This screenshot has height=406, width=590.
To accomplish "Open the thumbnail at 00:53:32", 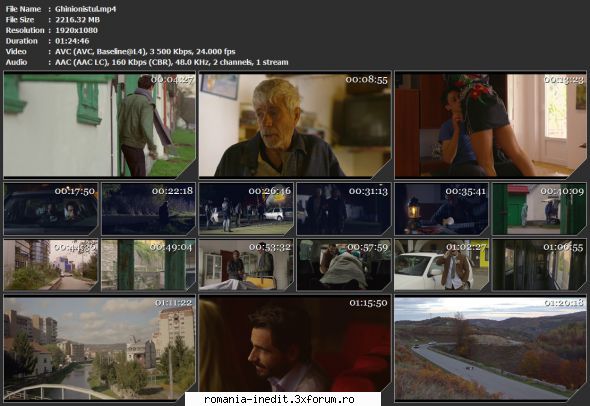I will (246, 265).
